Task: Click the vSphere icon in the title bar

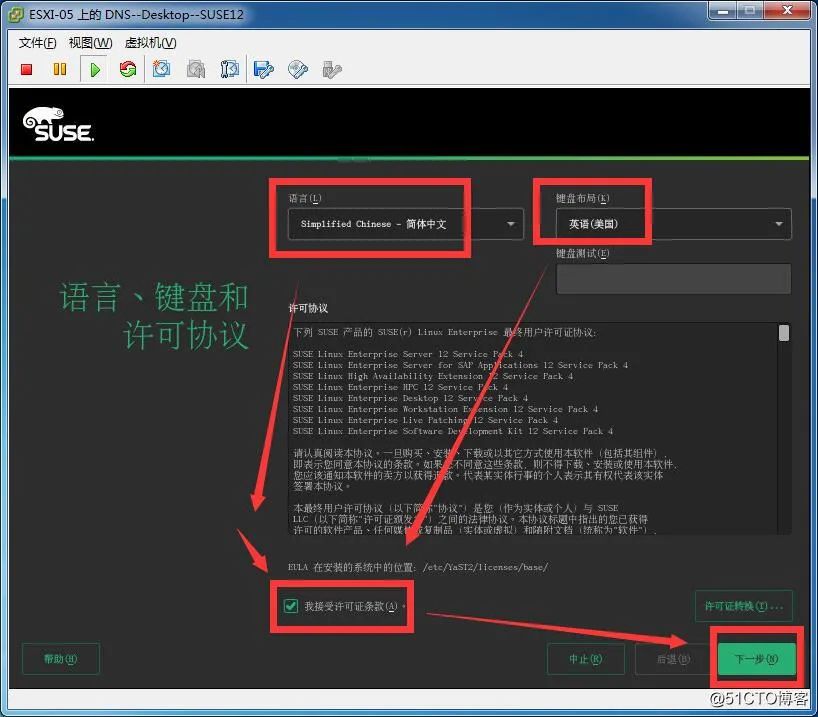Action: coord(16,15)
